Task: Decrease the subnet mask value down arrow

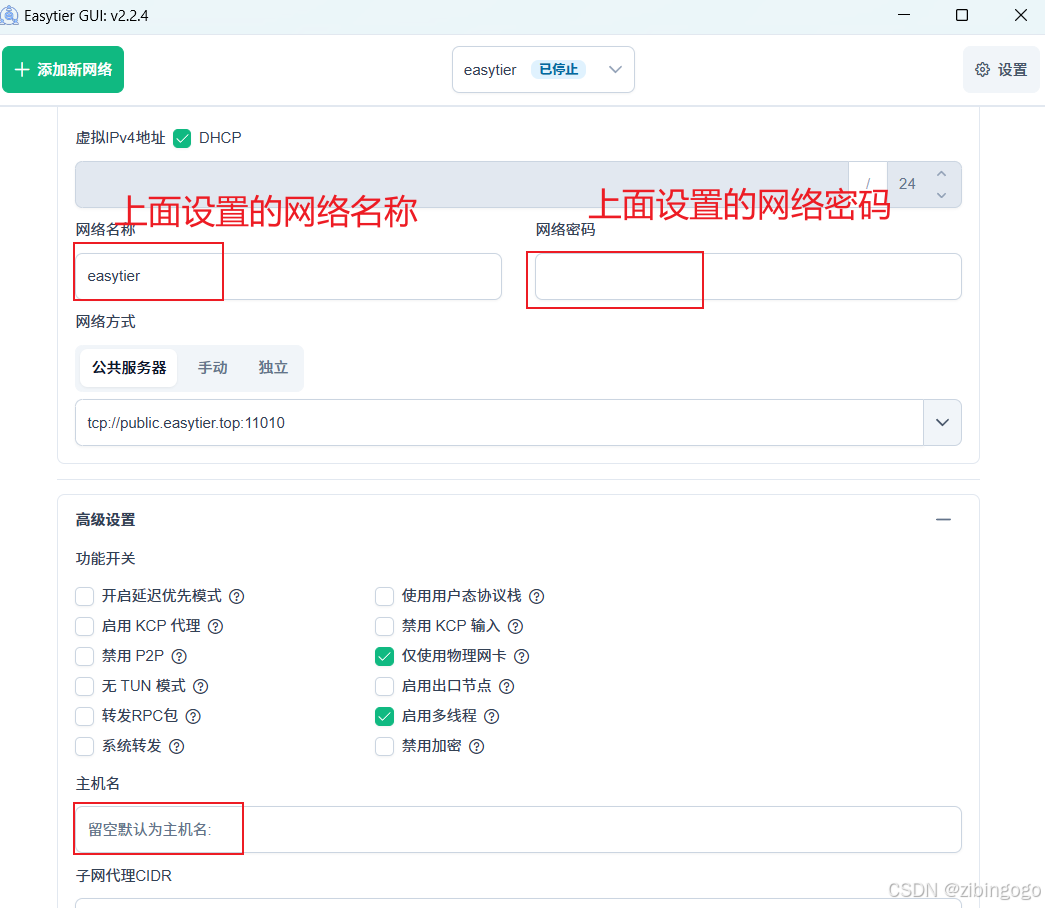Action: pyautogui.click(x=941, y=195)
